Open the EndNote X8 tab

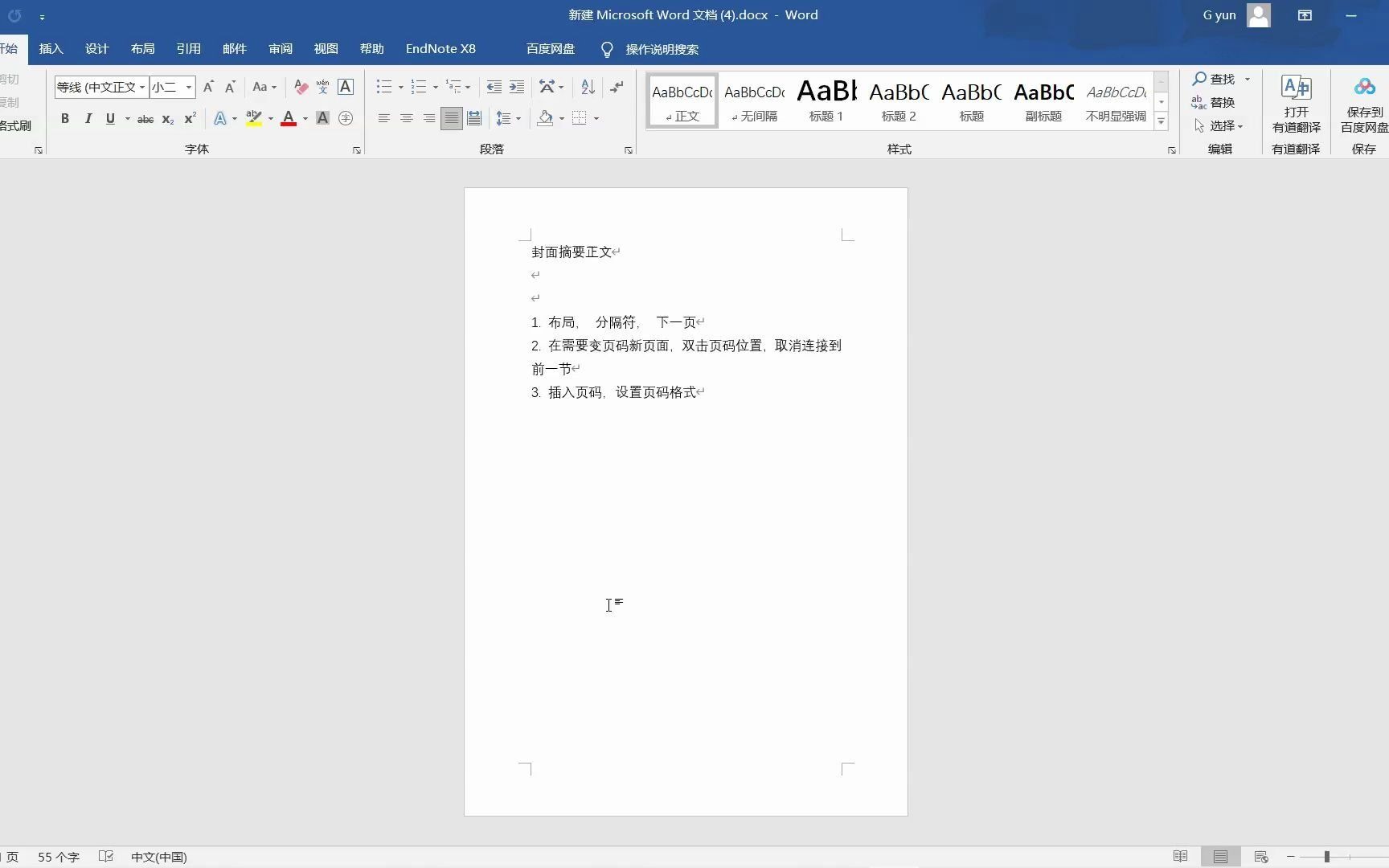[440, 48]
